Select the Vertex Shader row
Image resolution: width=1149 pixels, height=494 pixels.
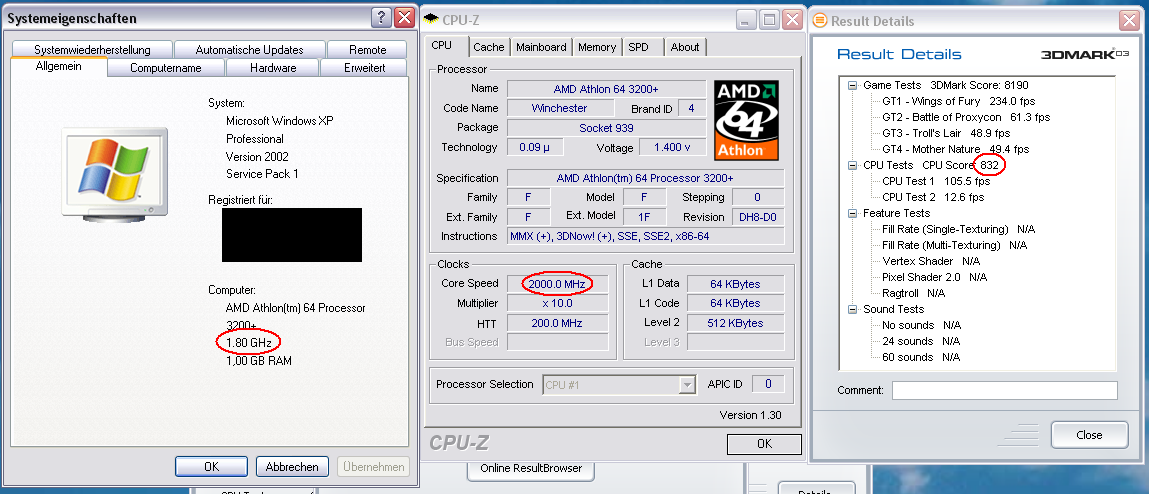coord(931,261)
